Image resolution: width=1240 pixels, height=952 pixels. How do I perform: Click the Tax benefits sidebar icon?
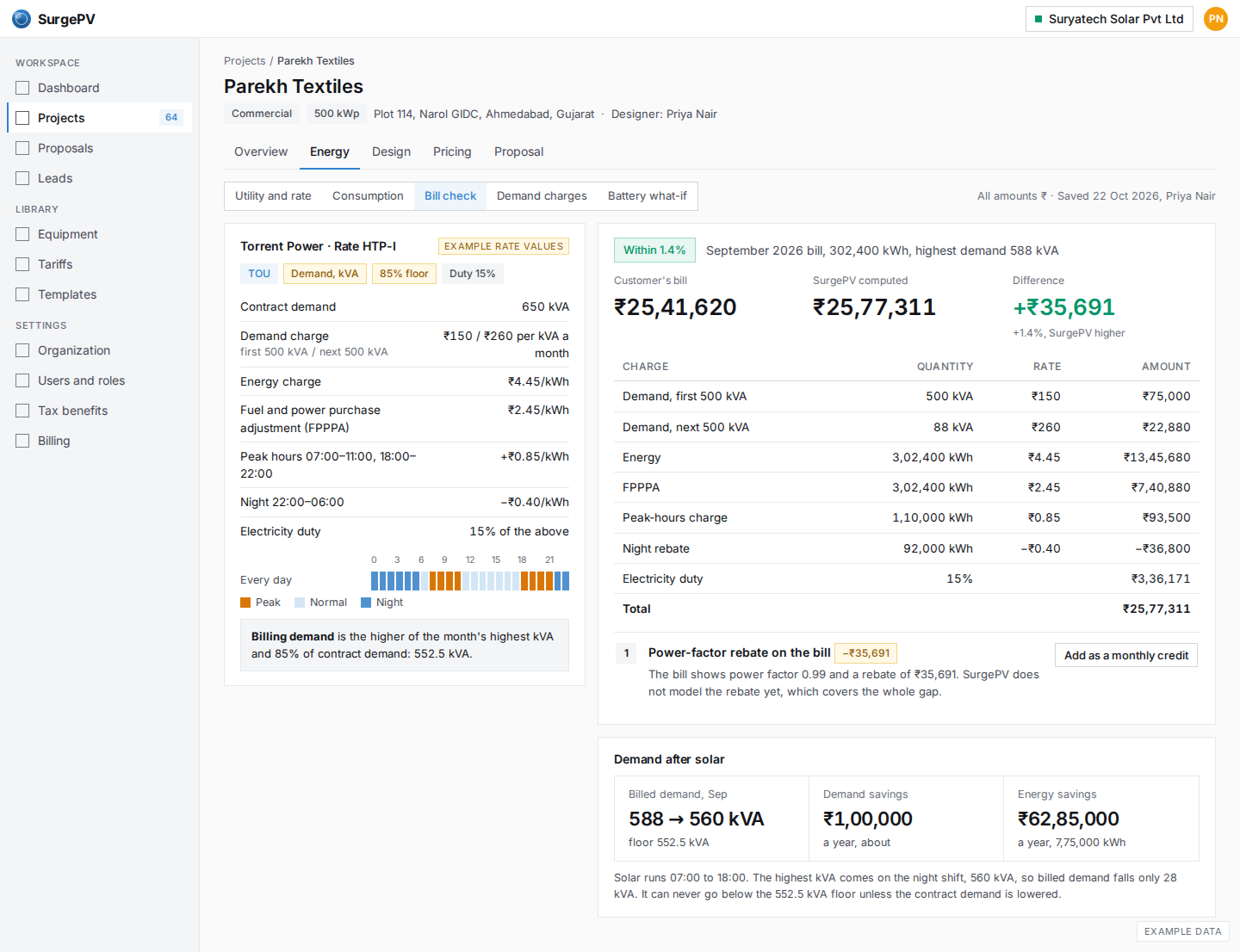[x=22, y=411]
